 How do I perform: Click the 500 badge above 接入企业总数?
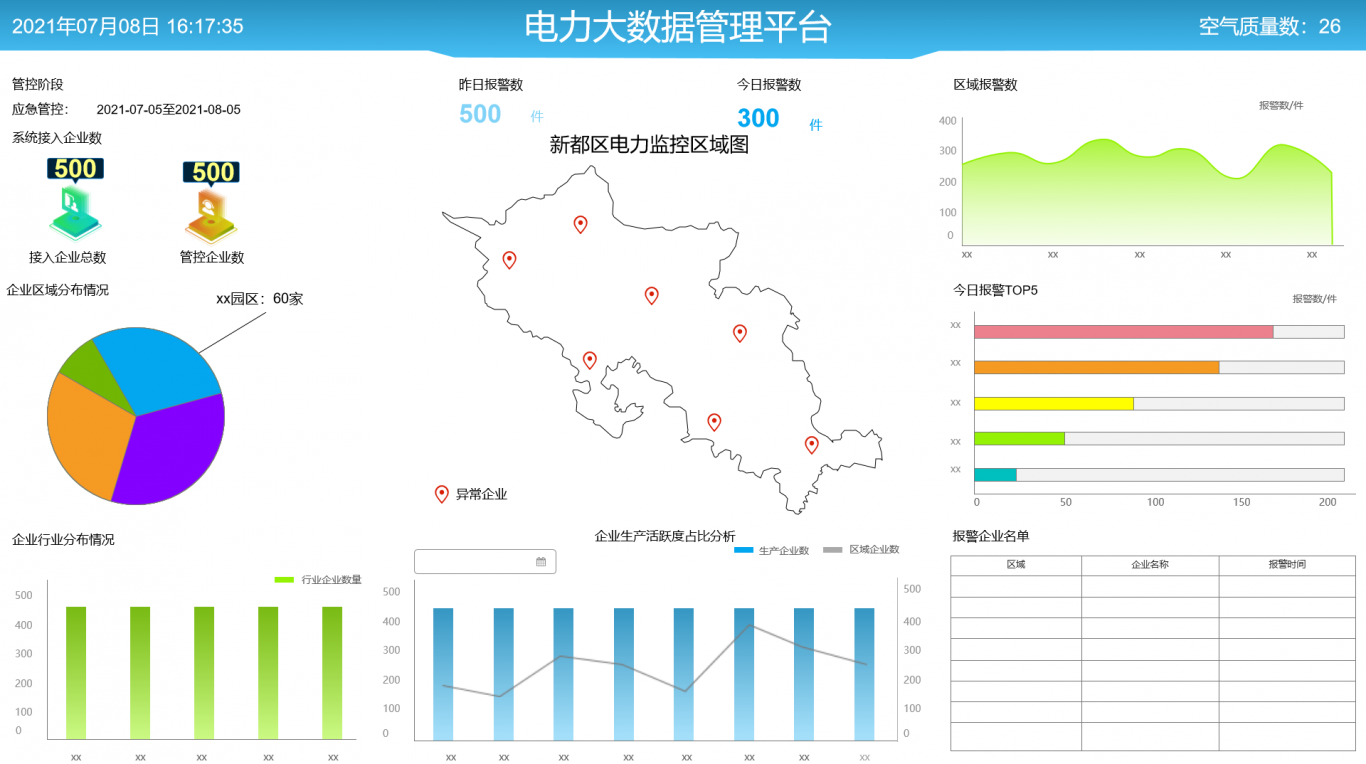(x=75, y=169)
